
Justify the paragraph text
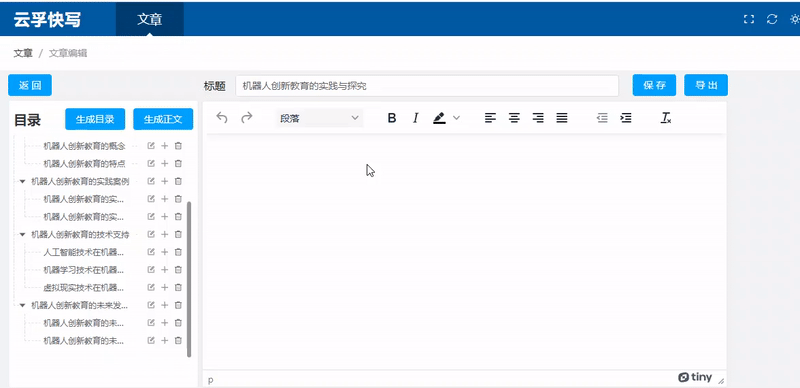point(562,118)
